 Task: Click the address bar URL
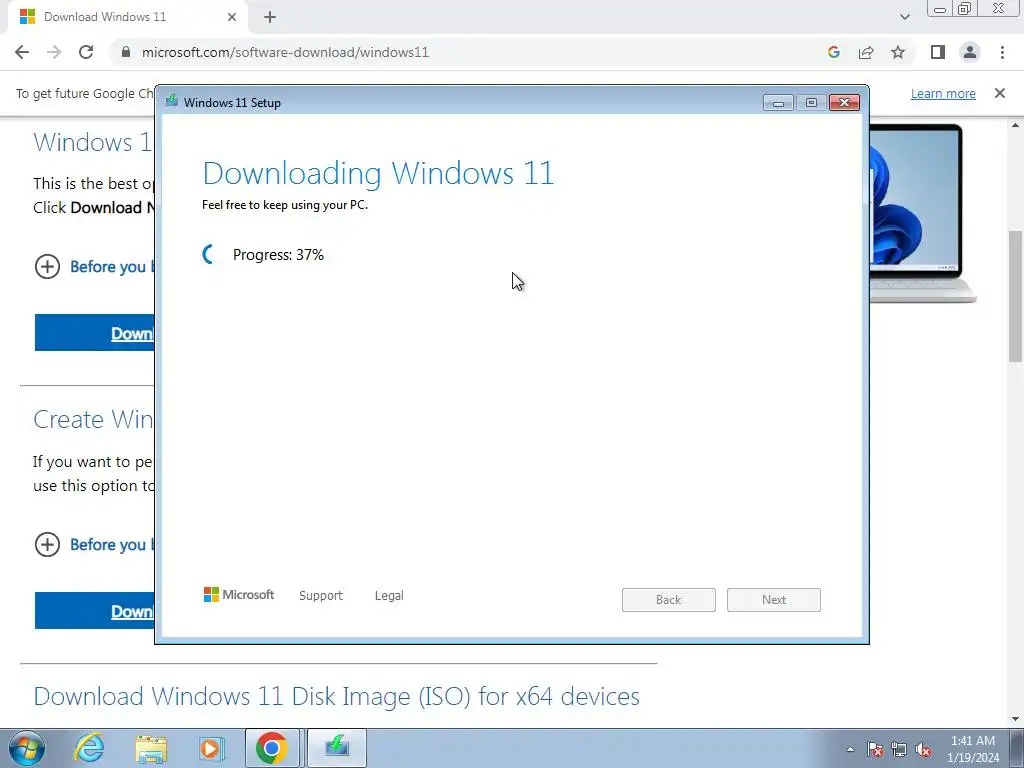click(285, 52)
